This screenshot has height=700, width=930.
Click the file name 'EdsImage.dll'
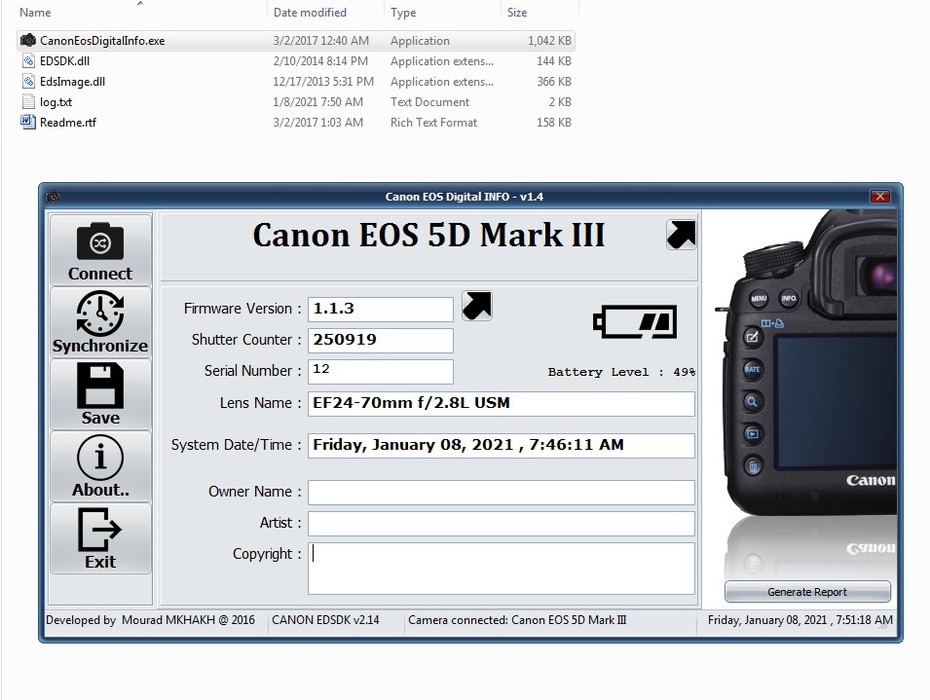[x=72, y=82]
